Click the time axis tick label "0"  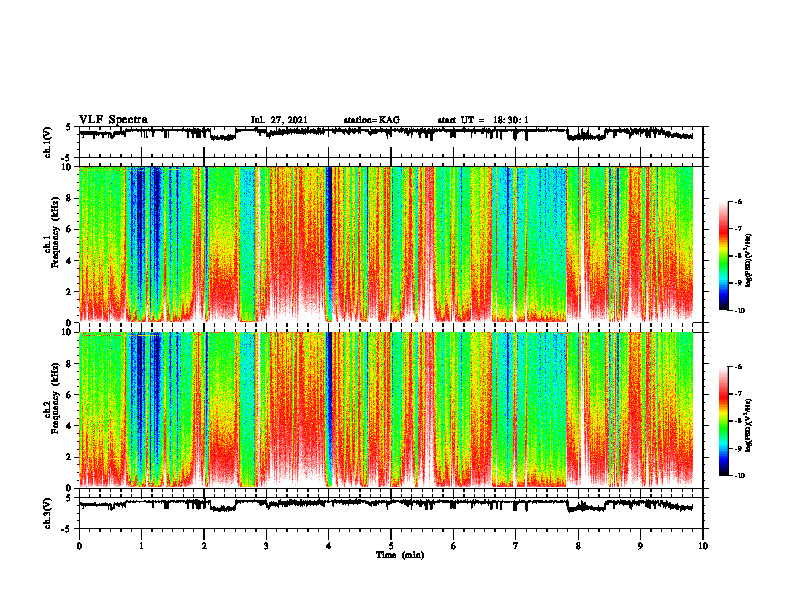(79, 546)
